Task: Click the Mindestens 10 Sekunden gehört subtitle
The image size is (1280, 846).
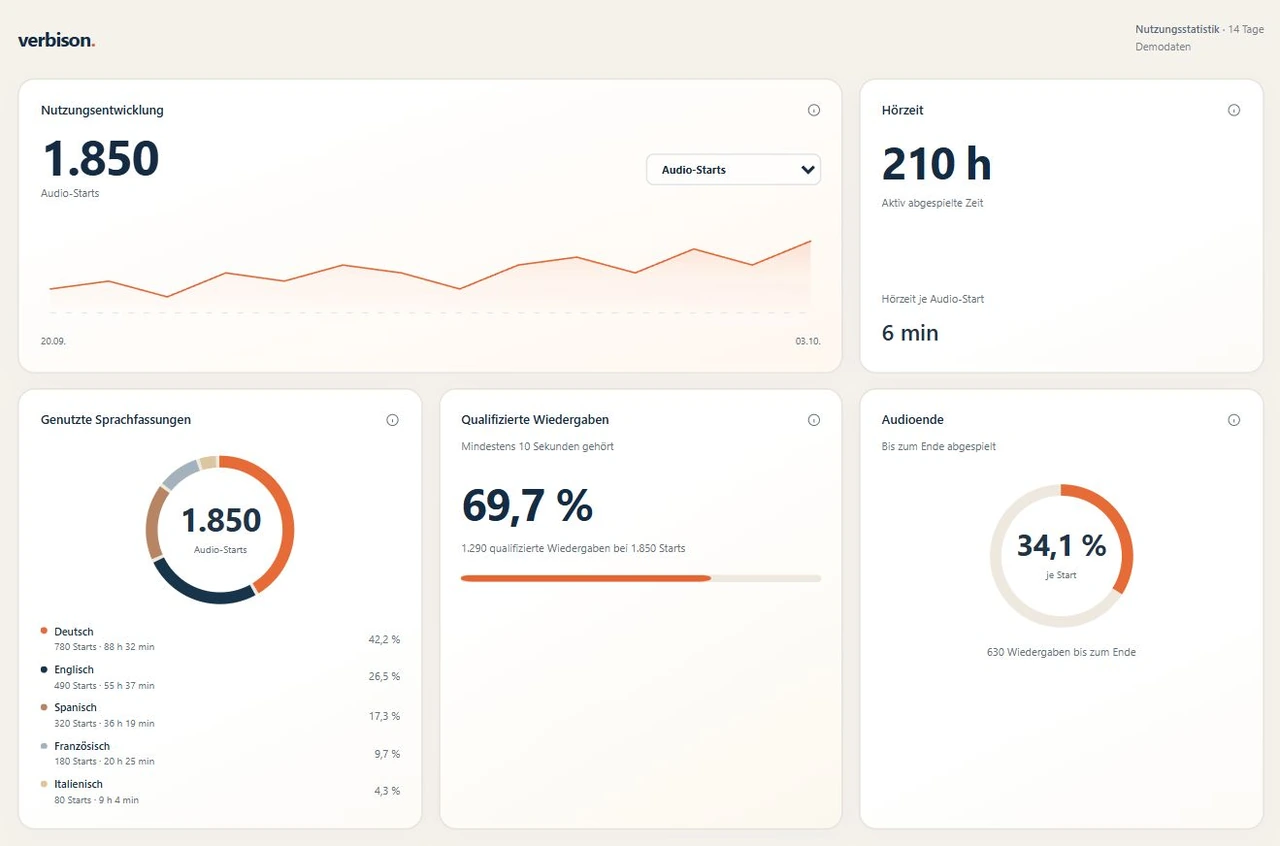Action: 537,446
